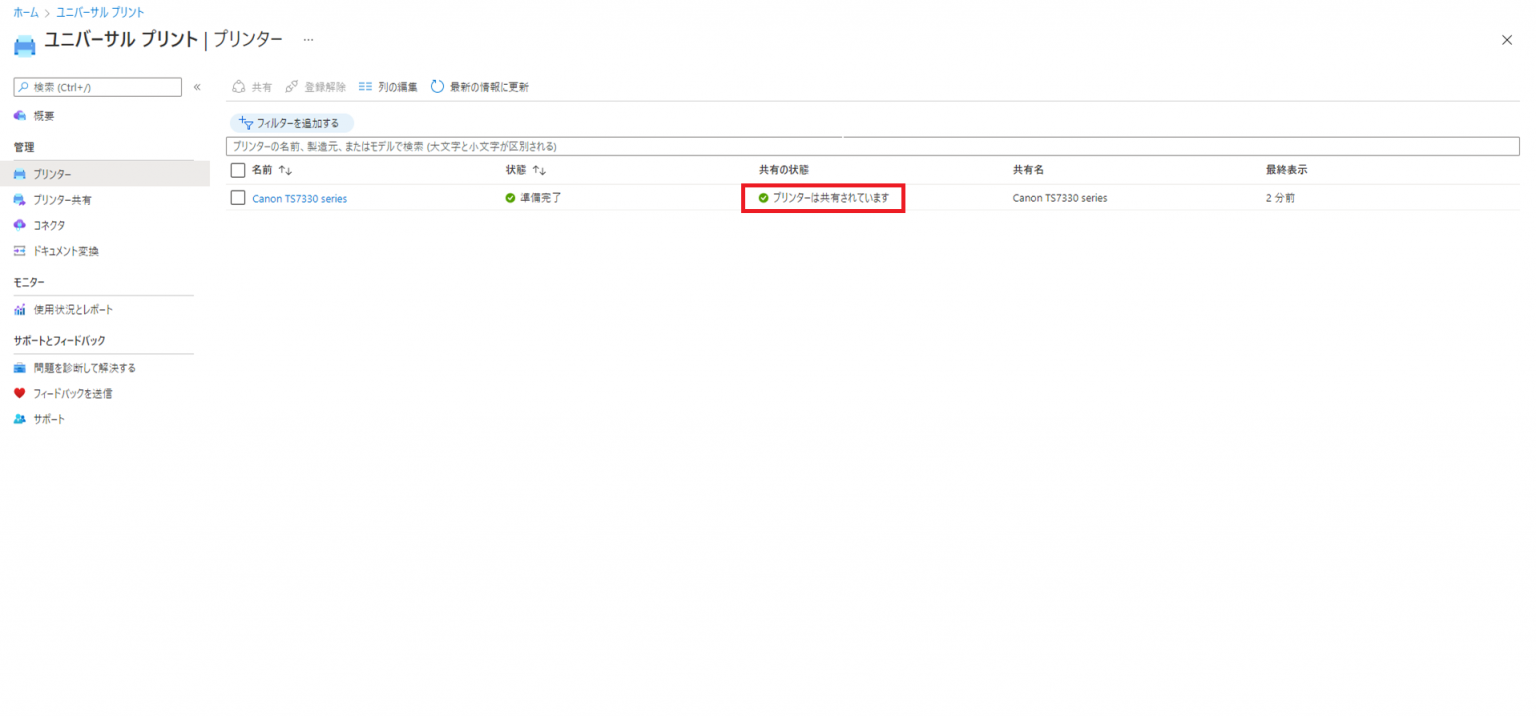This screenshot has height=716, width=1536.
Task: Check the select-all checkbox in the header row
Action: click(x=237, y=169)
